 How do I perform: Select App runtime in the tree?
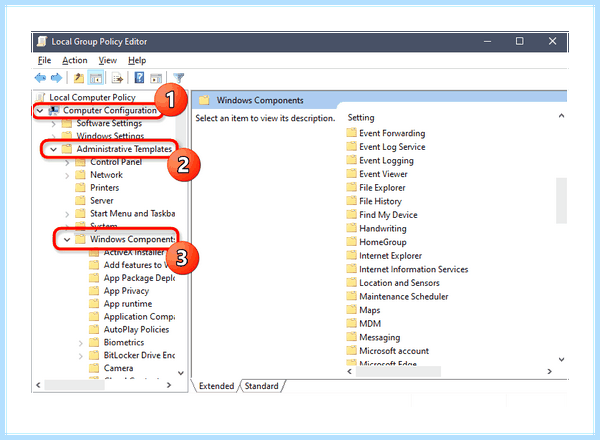click(128, 304)
